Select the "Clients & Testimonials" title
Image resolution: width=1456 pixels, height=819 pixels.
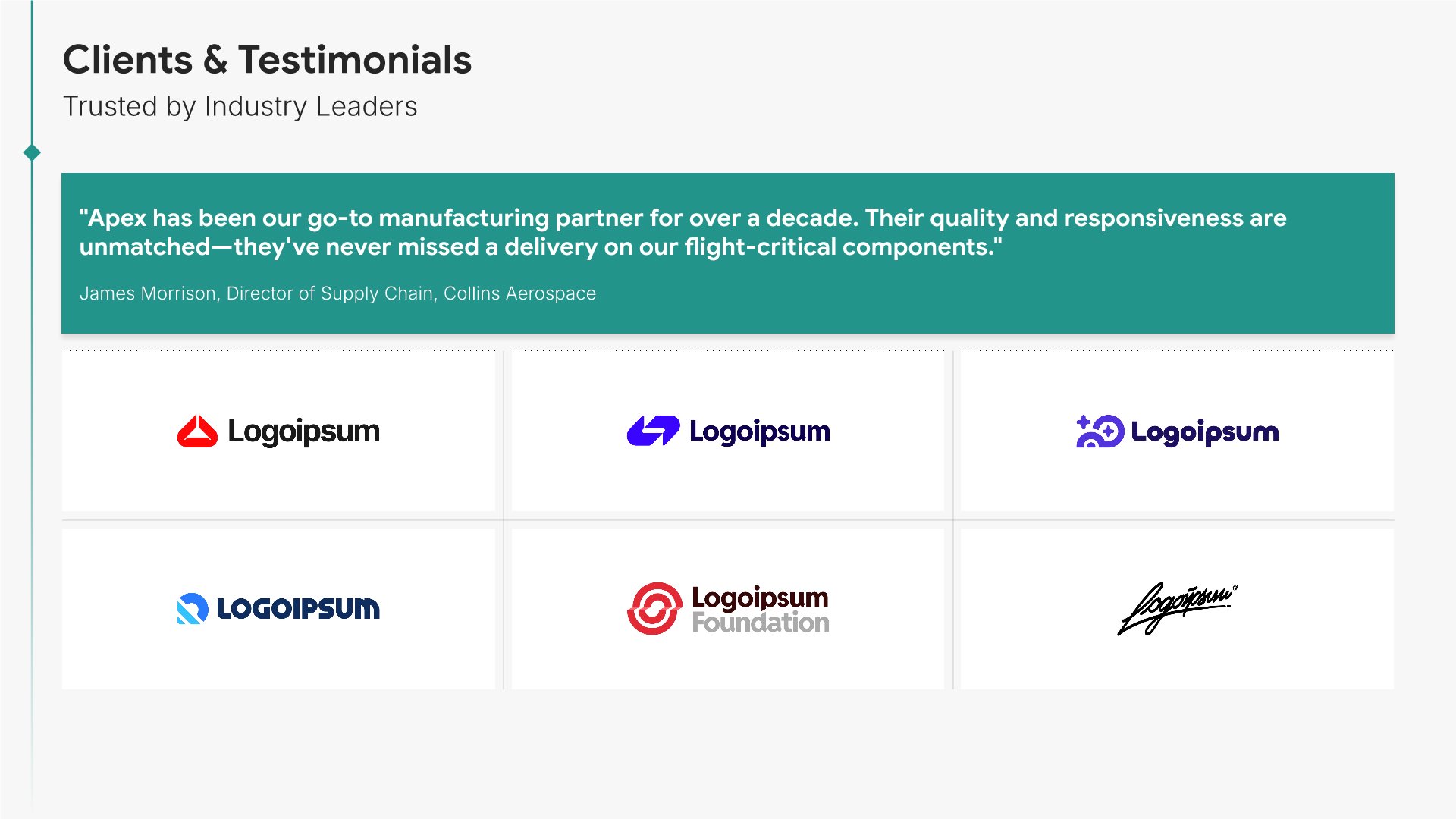[x=267, y=60]
